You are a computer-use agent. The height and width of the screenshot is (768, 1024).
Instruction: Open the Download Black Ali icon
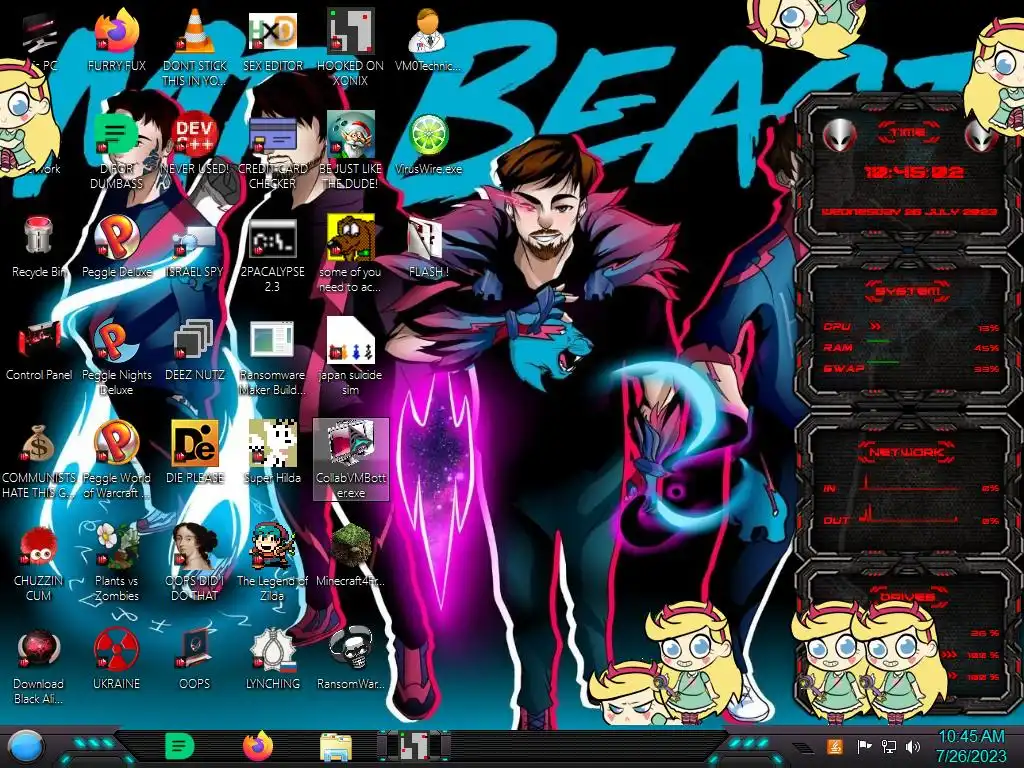pyautogui.click(x=39, y=666)
